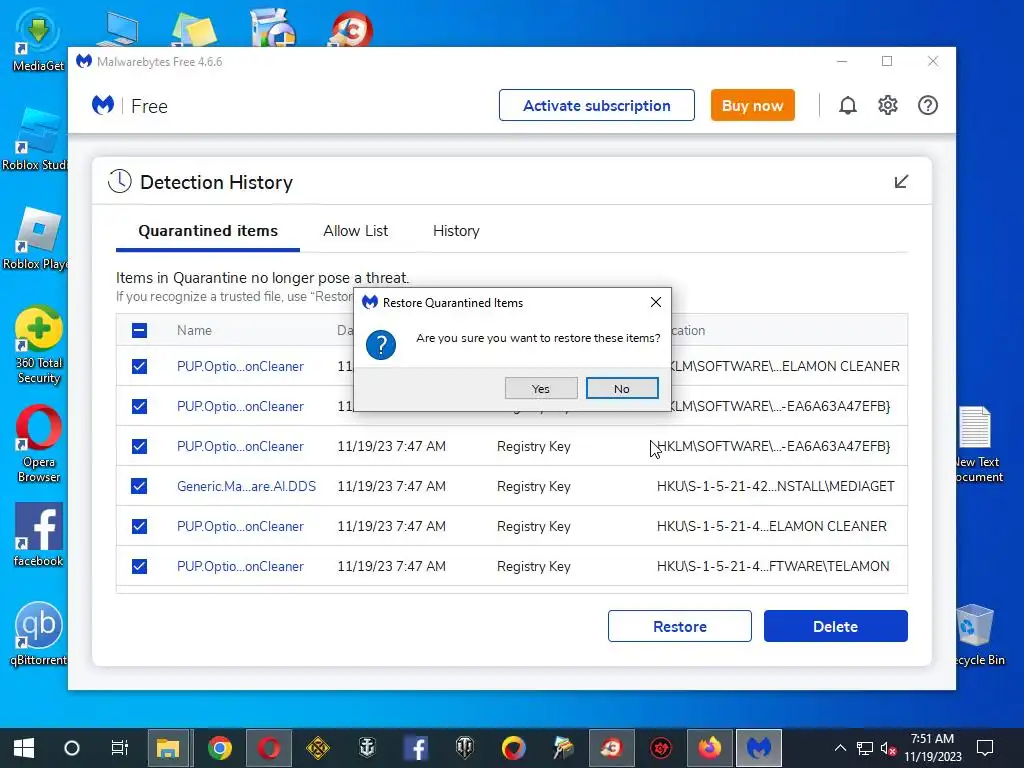Open the Facebook taskbar icon
The height and width of the screenshot is (768, 1024).
(415, 748)
